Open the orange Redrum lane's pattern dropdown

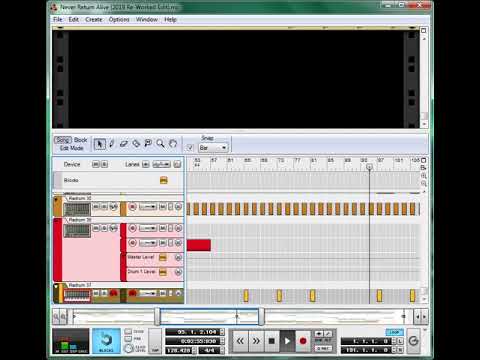pos(148,207)
